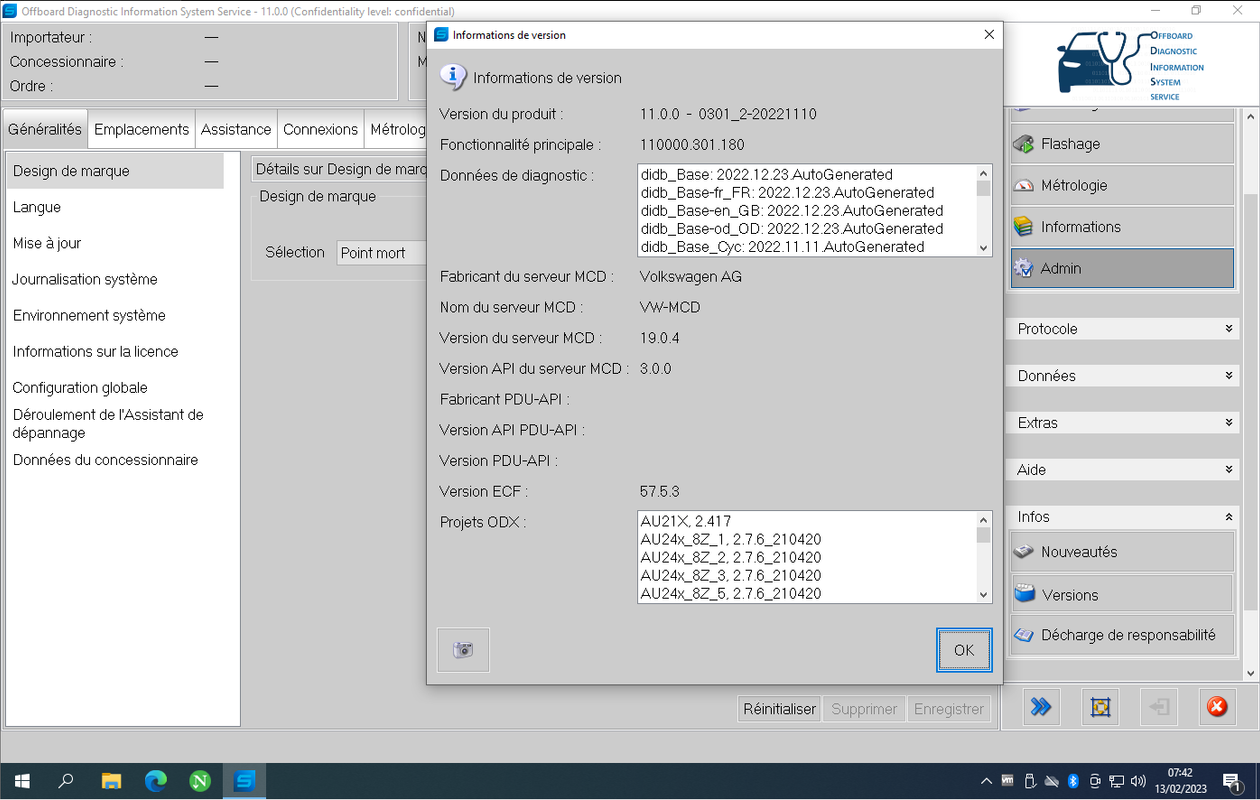The width and height of the screenshot is (1260, 800).
Task: Expand the Données section
Action: click(1124, 376)
